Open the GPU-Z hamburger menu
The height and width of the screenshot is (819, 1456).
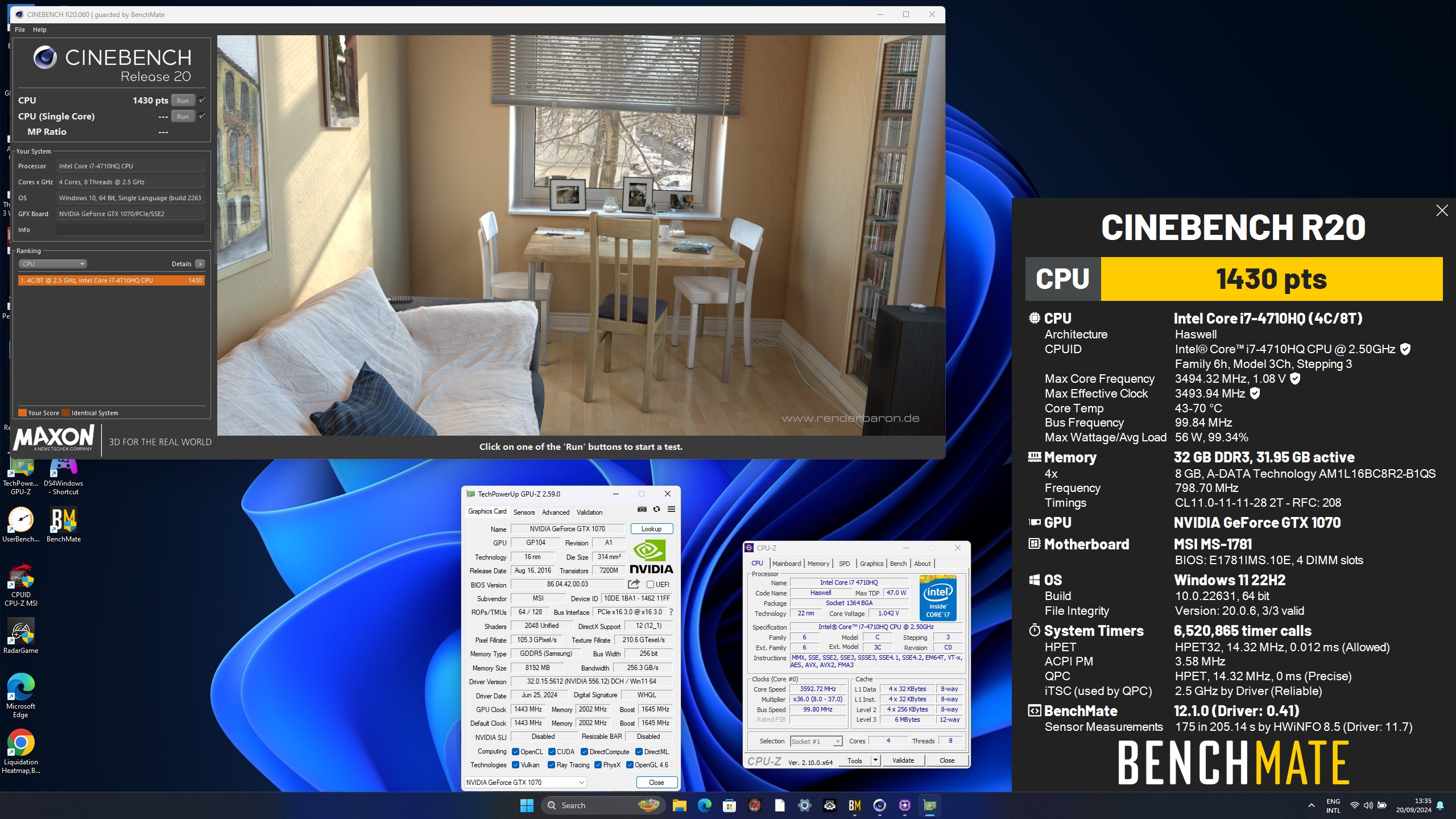tap(671, 509)
